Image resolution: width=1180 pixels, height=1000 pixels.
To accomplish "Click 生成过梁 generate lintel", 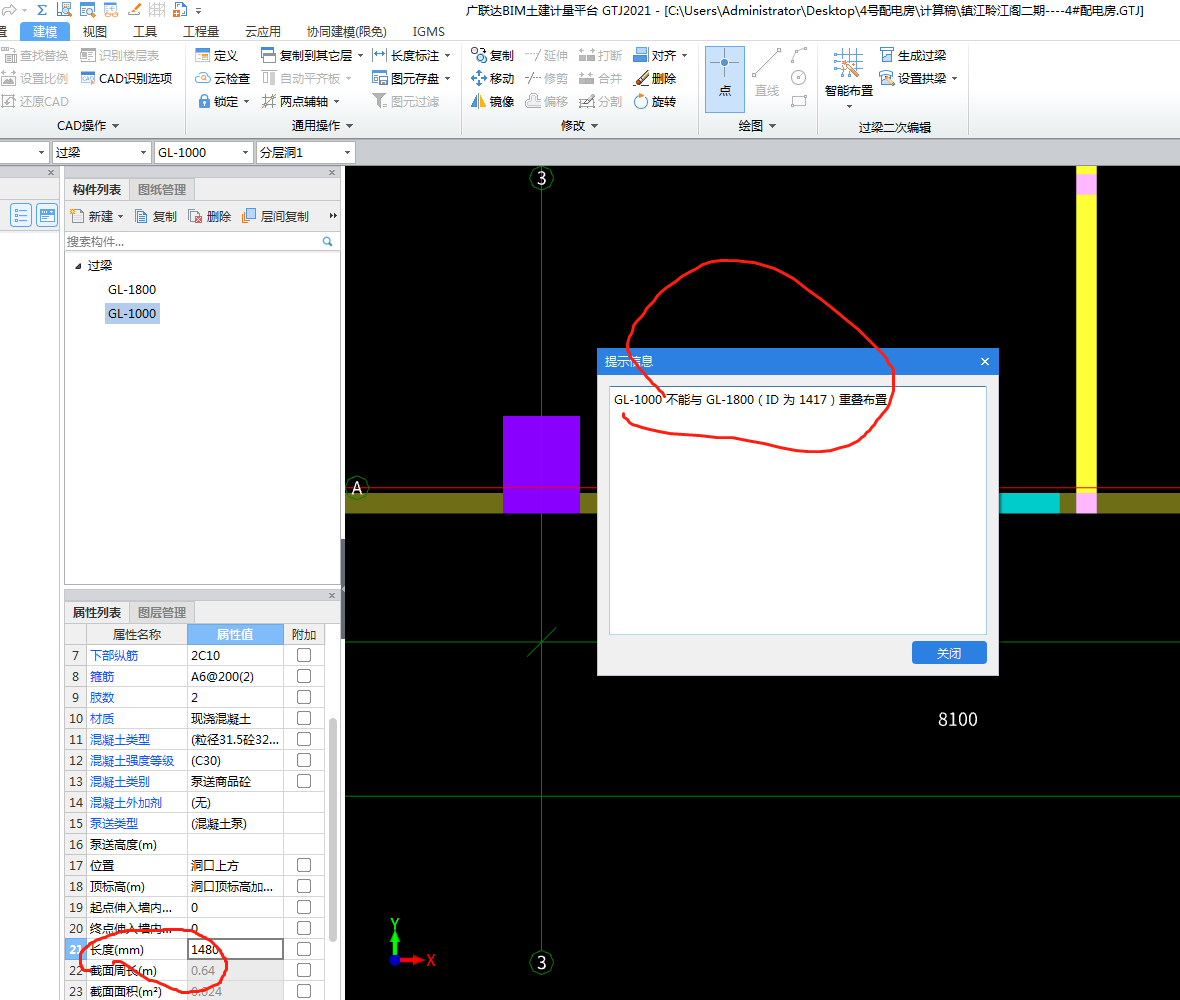I will (913, 56).
